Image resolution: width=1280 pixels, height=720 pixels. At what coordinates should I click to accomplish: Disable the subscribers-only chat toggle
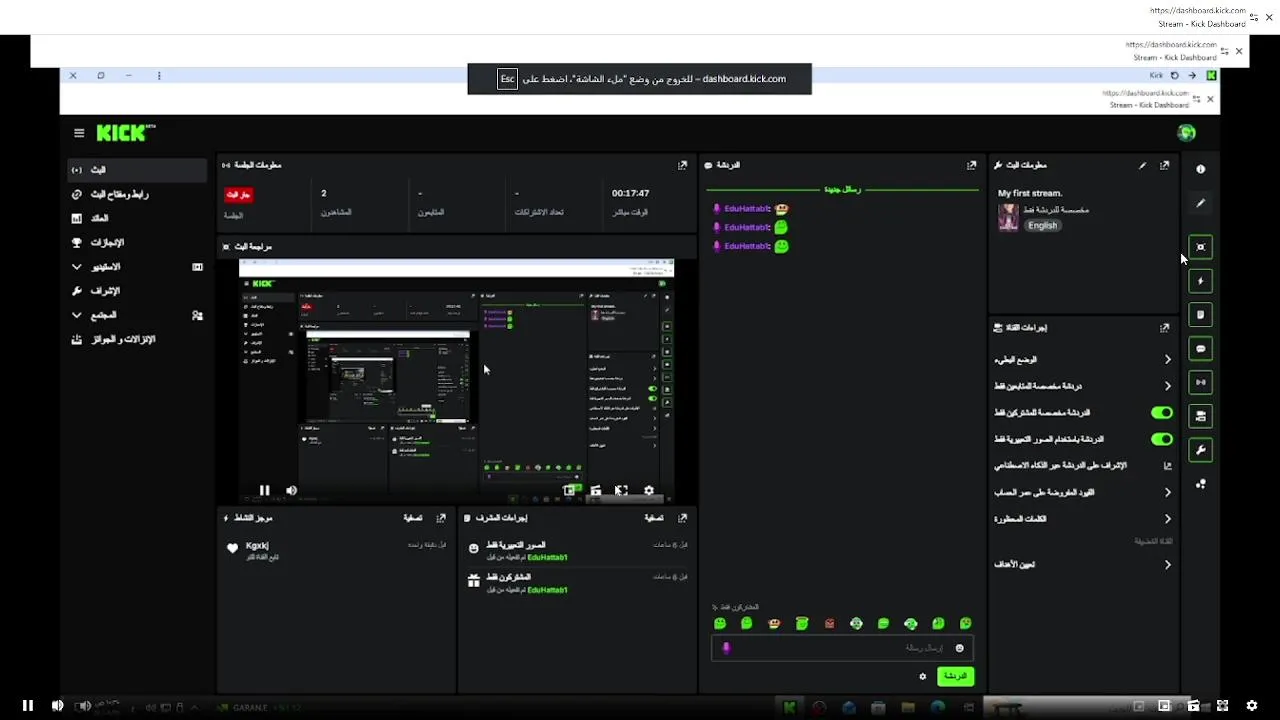pyautogui.click(x=1161, y=413)
